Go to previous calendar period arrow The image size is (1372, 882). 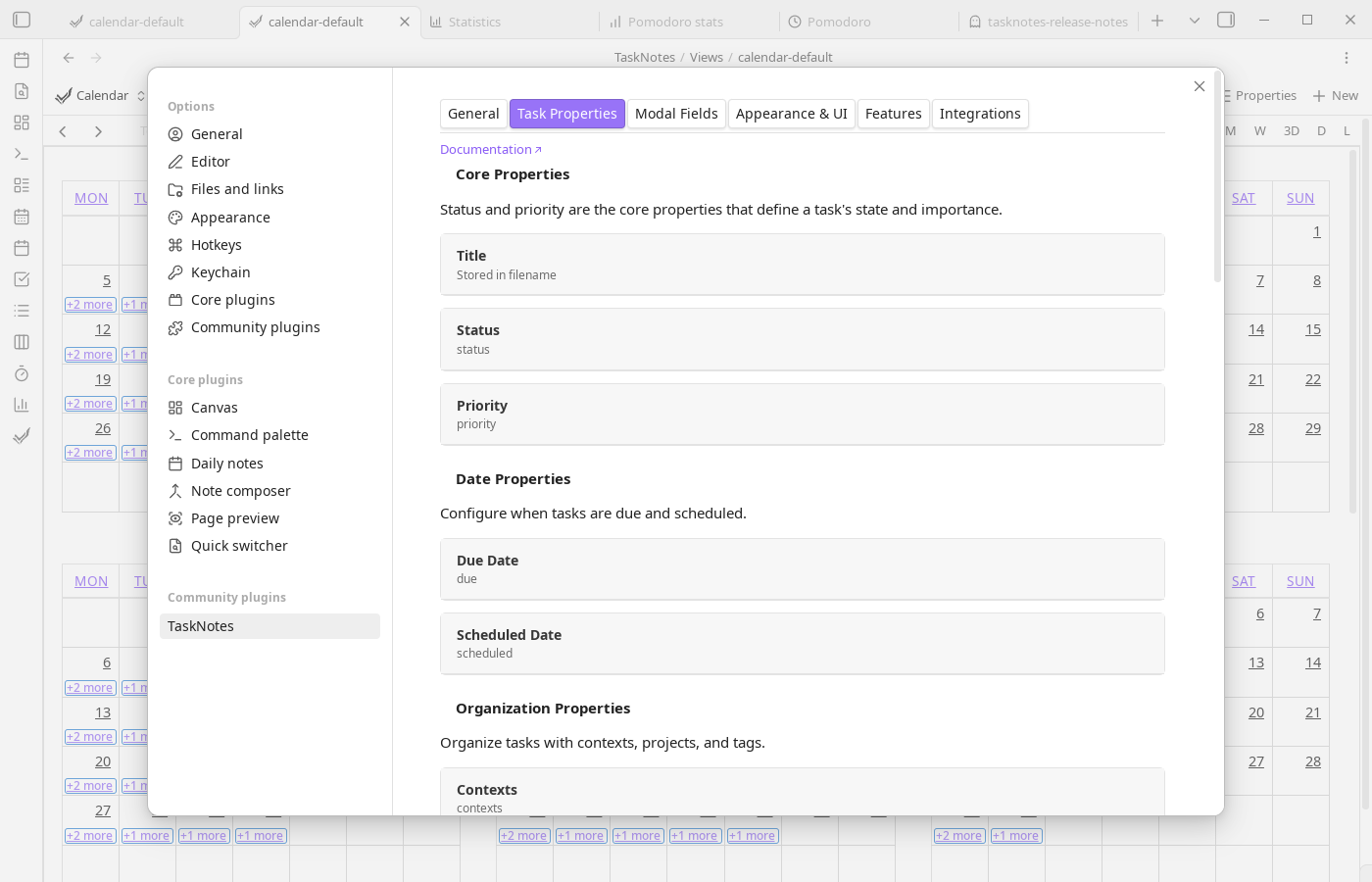click(x=63, y=131)
